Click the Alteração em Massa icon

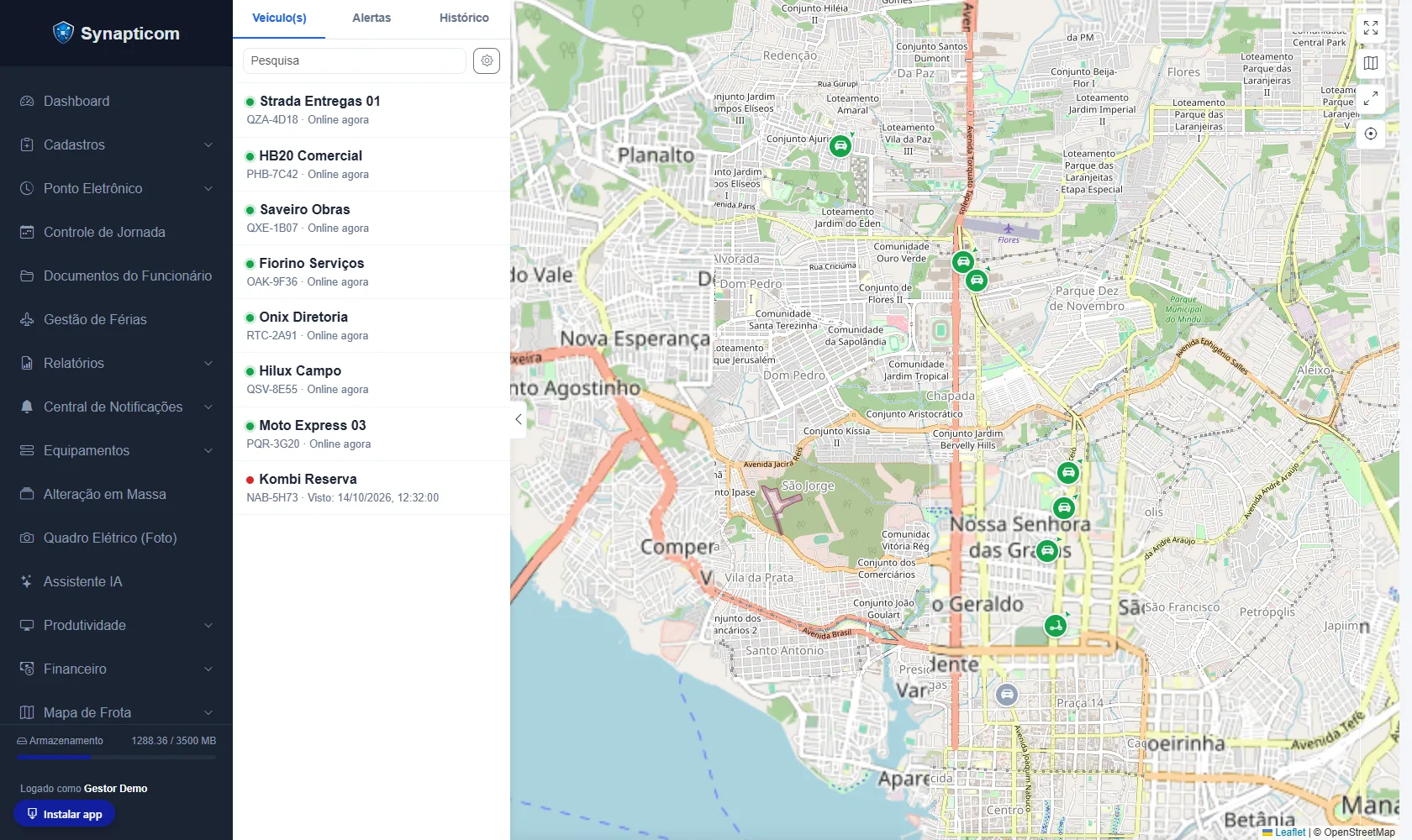click(27, 494)
